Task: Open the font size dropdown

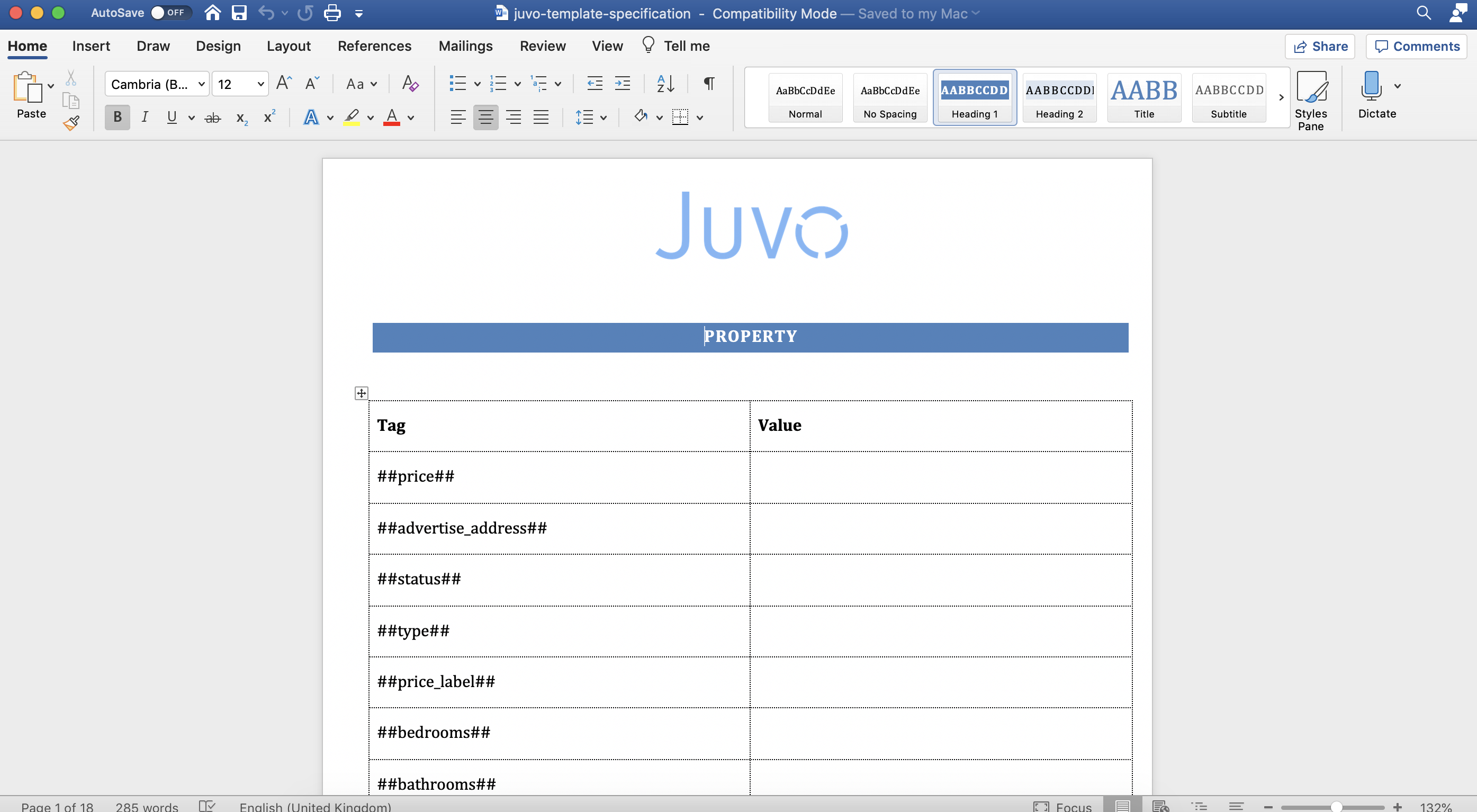Action: coord(260,84)
